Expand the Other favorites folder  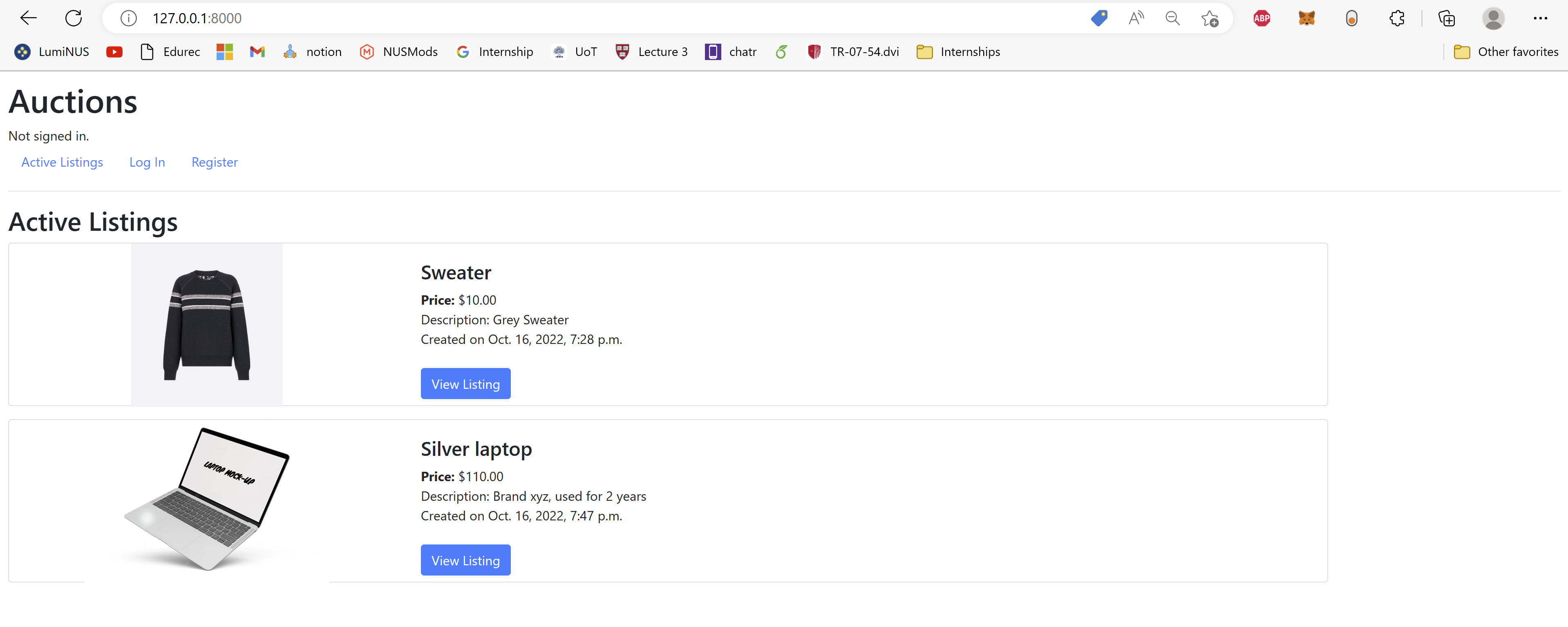1506,52
